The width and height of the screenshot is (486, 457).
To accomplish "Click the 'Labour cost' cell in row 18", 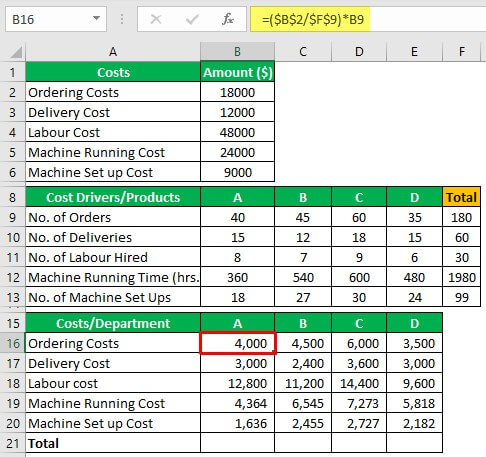I will click(x=113, y=383).
